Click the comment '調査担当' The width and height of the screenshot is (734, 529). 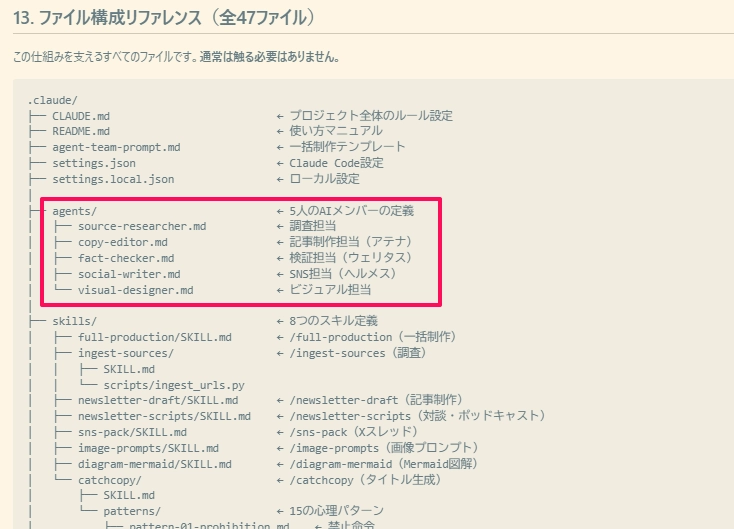pos(312,226)
